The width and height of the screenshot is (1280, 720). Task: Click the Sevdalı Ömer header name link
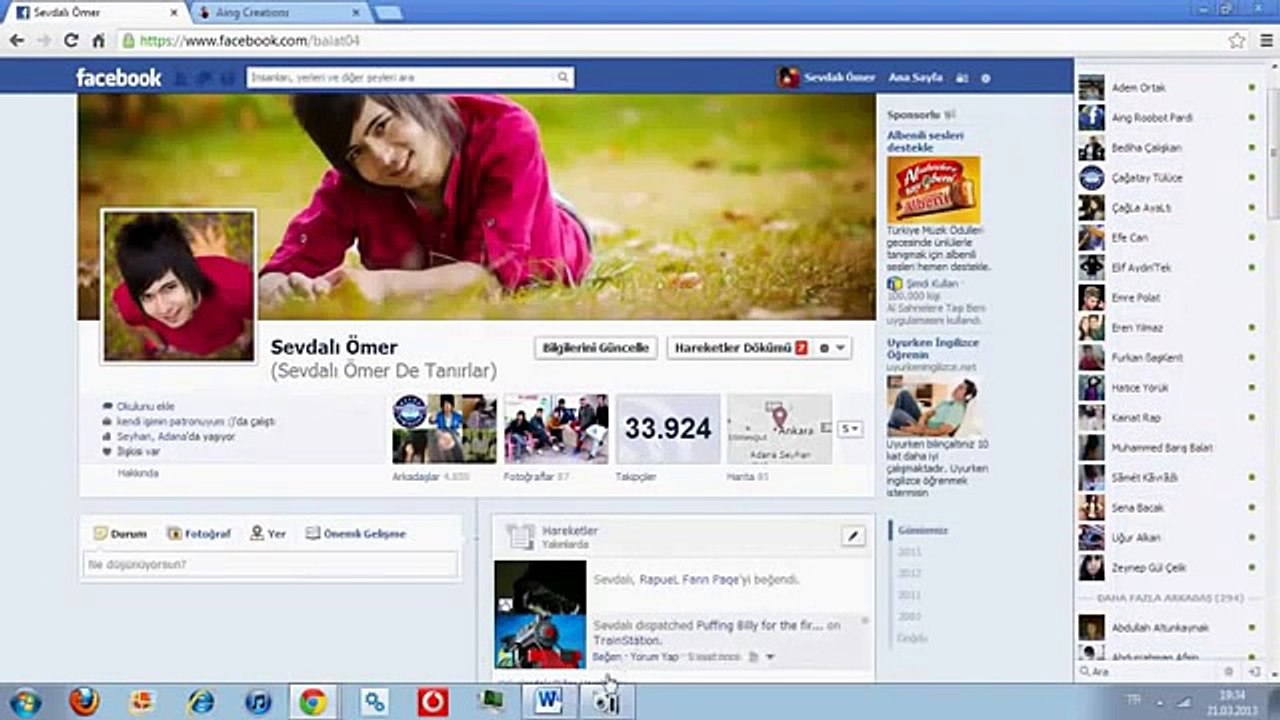click(840, 77)
